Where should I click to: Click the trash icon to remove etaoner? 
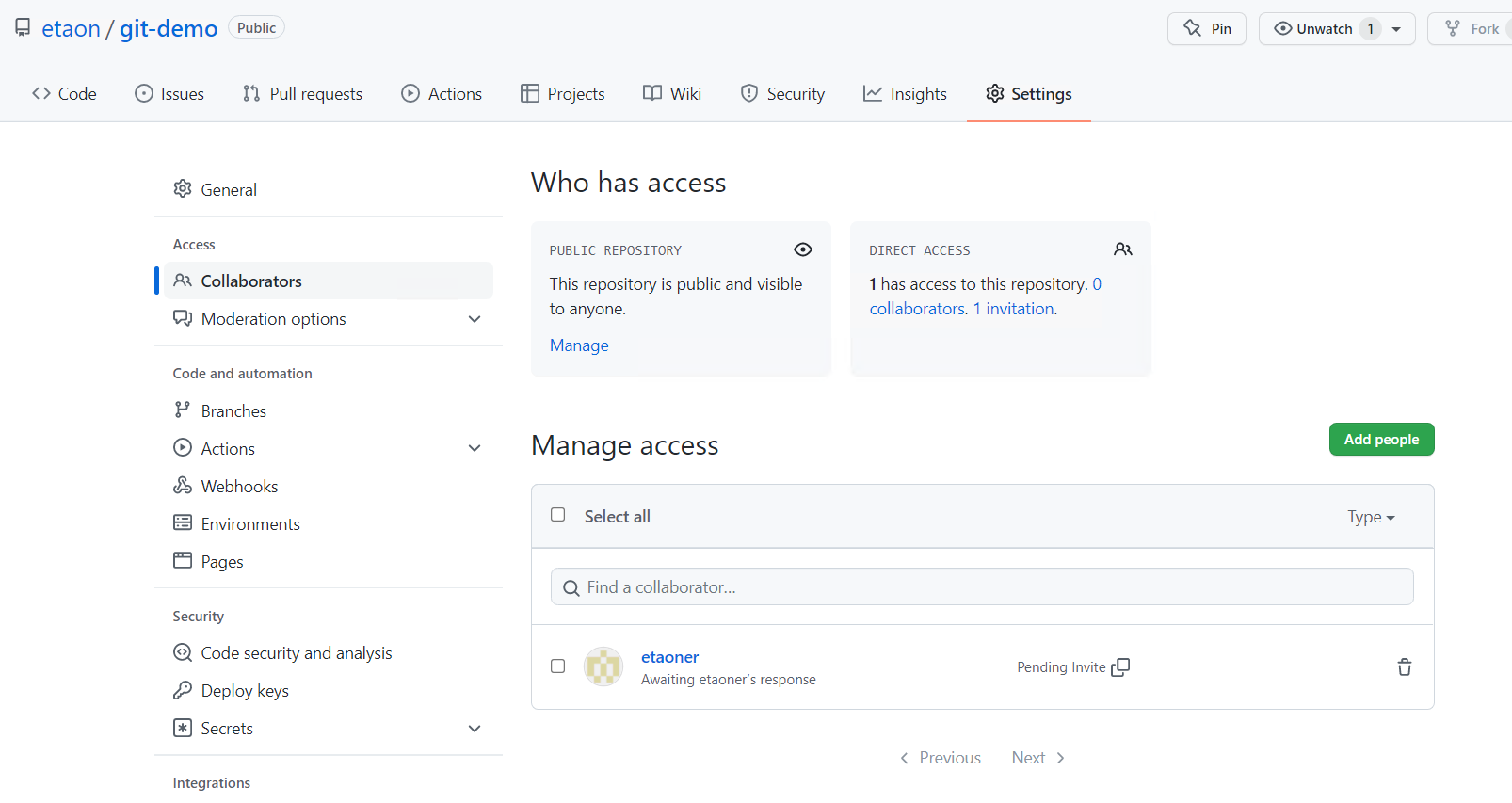(1405, 667)
